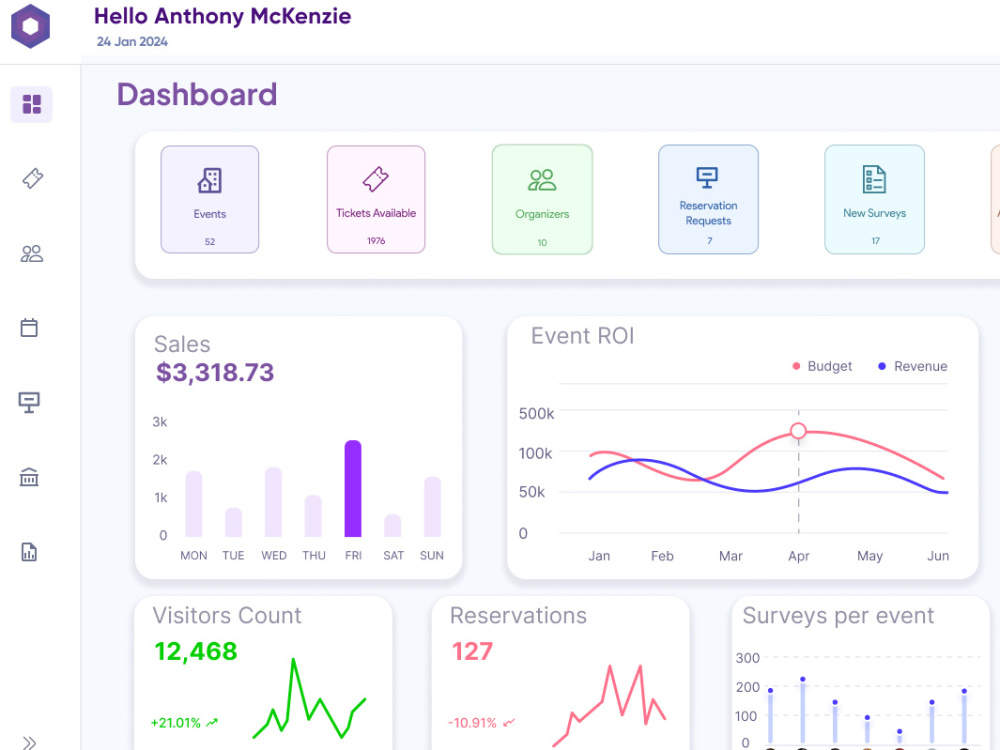The width and height of the screenshot is (1000, 750).
Task: Open the calendar icon in sidebar
Action: click(29, 328)
